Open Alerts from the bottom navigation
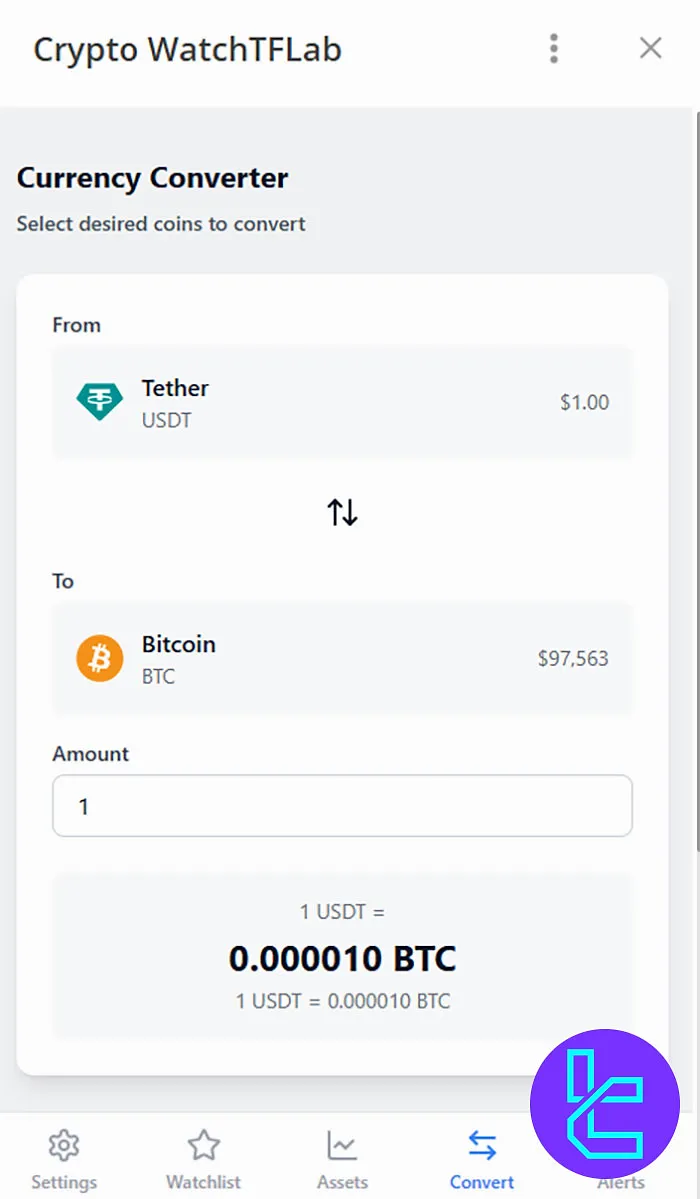700x1199 pixels. (621, 1157)
